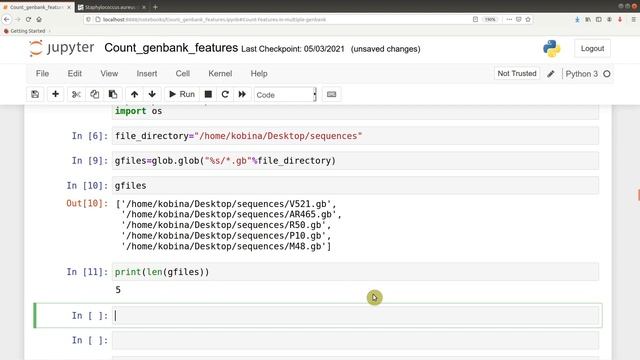Reload the browser page

point(28,19)
